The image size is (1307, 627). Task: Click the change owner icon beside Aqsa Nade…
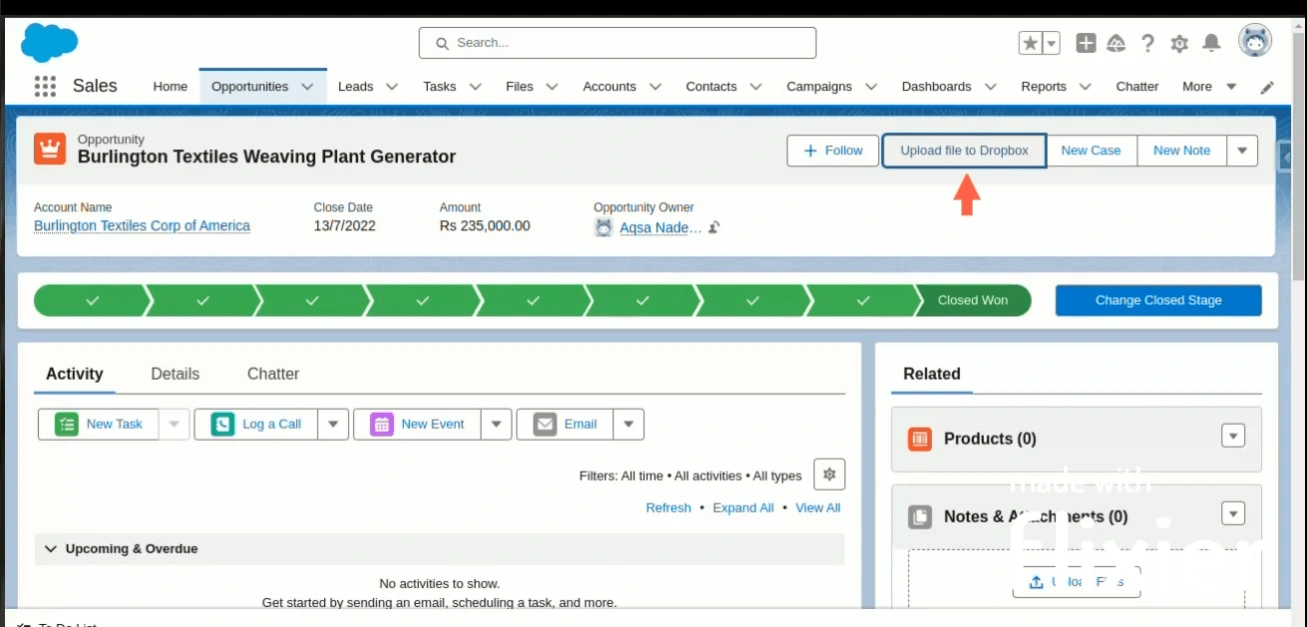(x=714, y=227)
